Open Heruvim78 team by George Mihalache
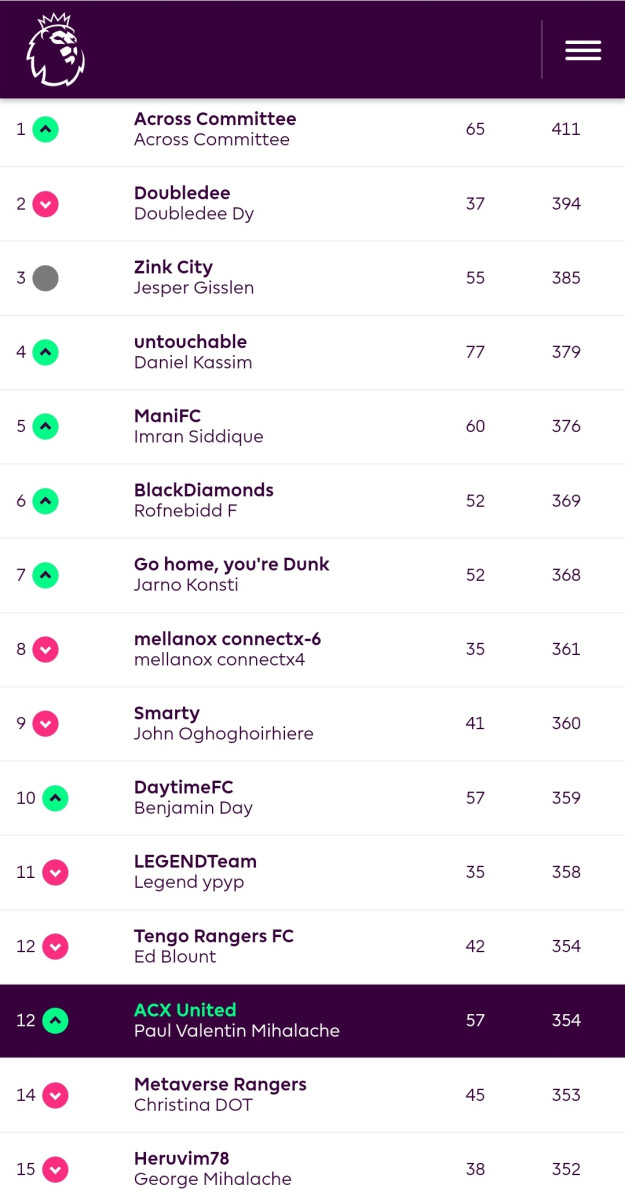 coord(182,1158)
